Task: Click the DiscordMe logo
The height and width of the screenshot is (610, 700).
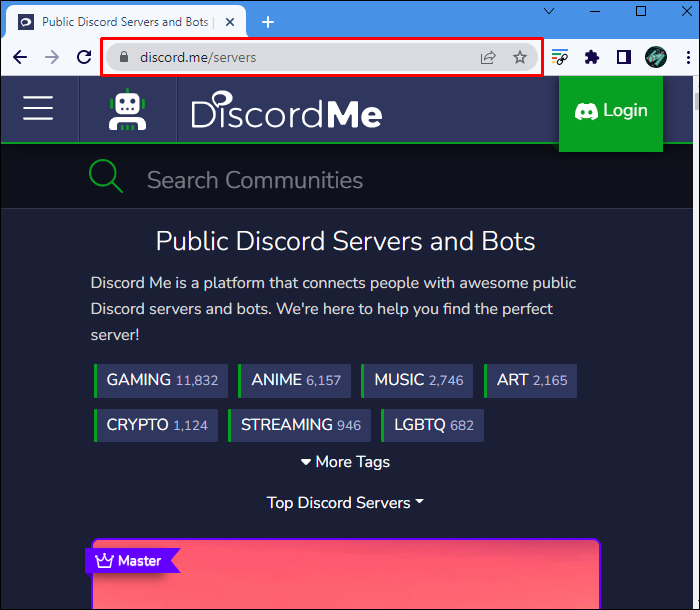Action: click(x=286, y=110)
